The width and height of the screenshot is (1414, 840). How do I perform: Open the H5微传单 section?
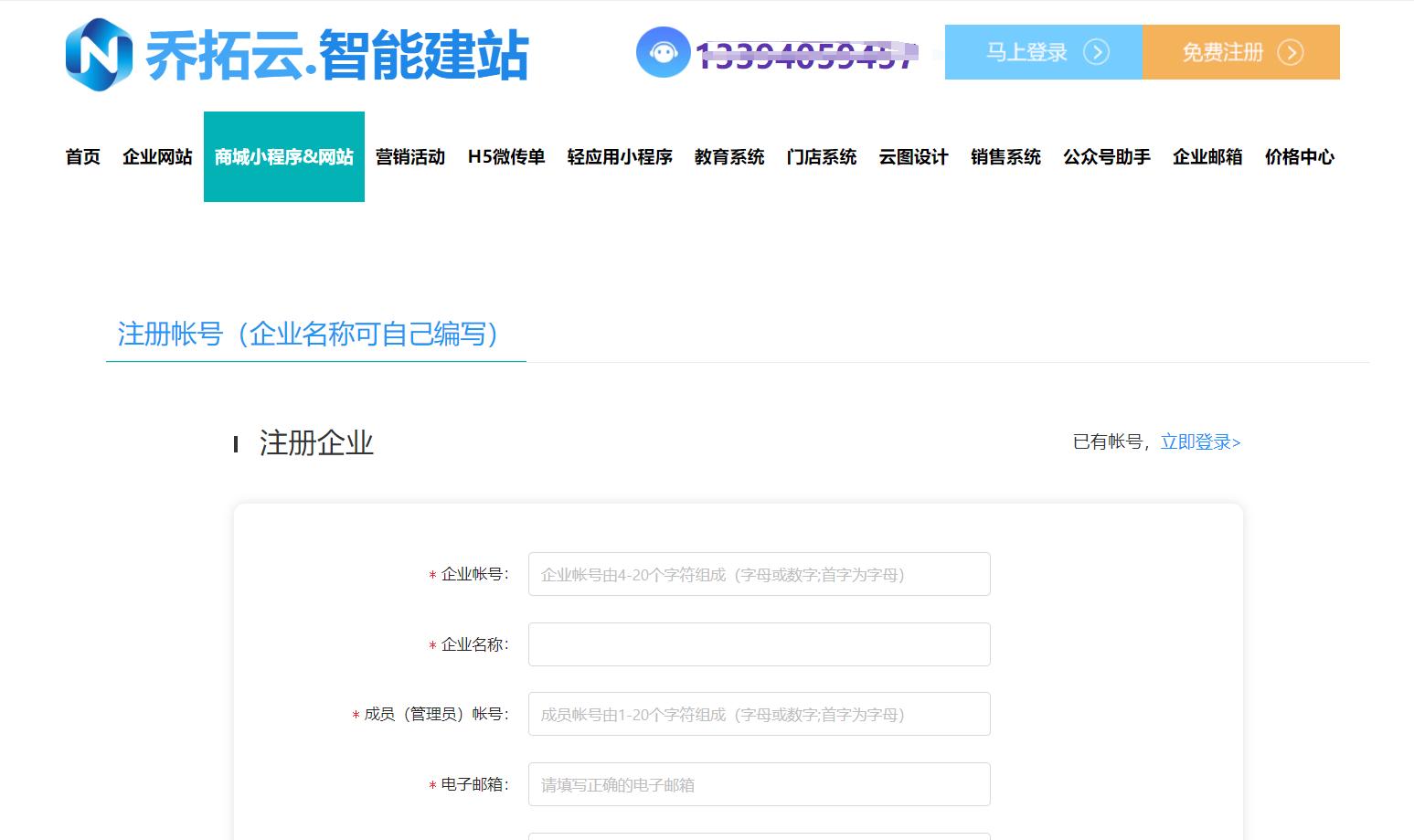pyautogui.click(x=507, y=157)
